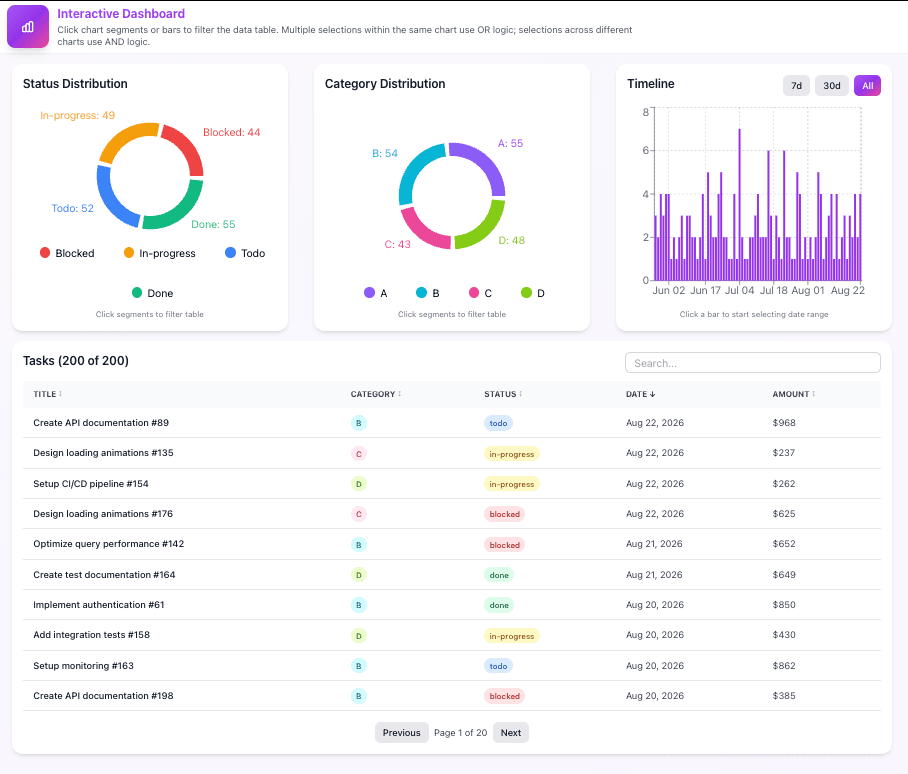Image resolution: width=908 pixels, height=774 pixels.
Task: Click legend dot for category D
Action: pos(526,293)
